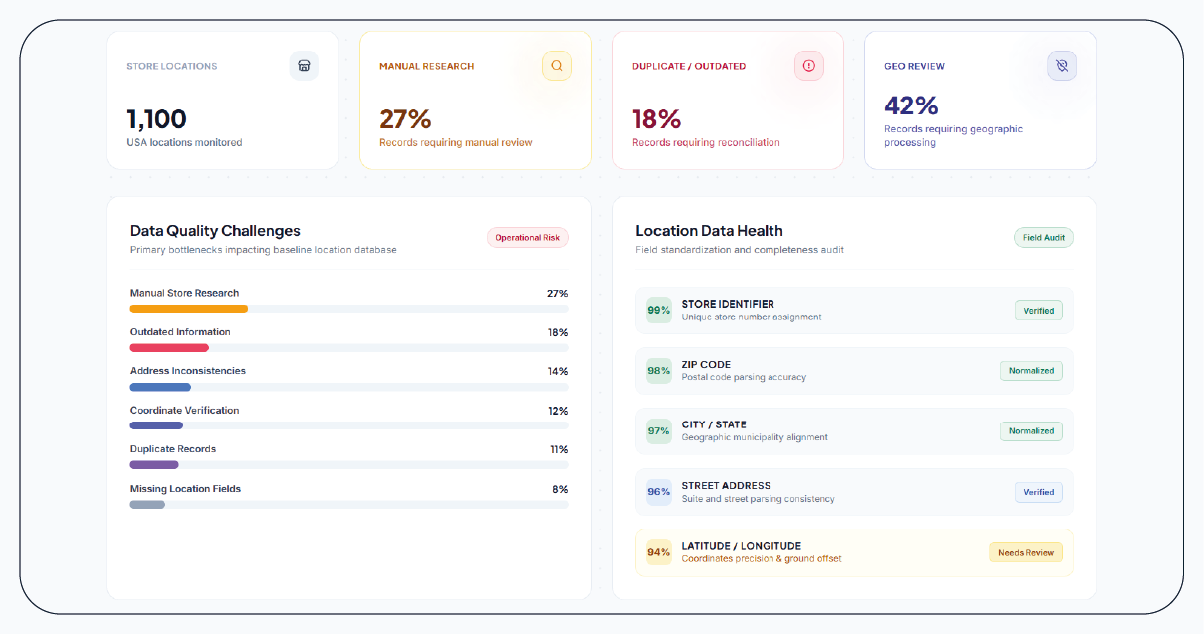This screenshot has width=1204, height=634.
Task: Click the "STREET ADDRESS" field label
Action: point(726,486)
